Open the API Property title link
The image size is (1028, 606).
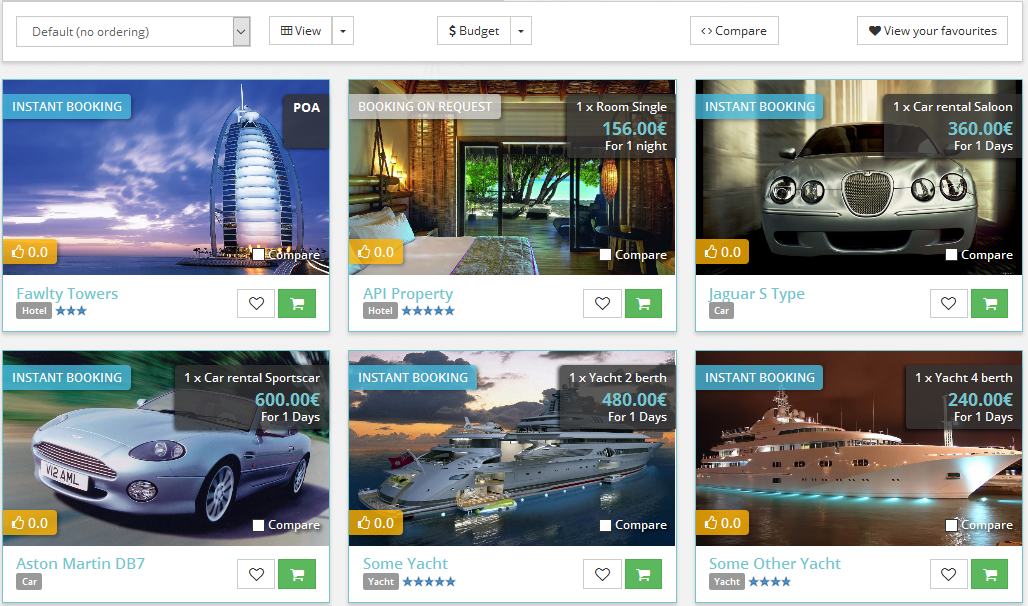click(x=408, y=294)
